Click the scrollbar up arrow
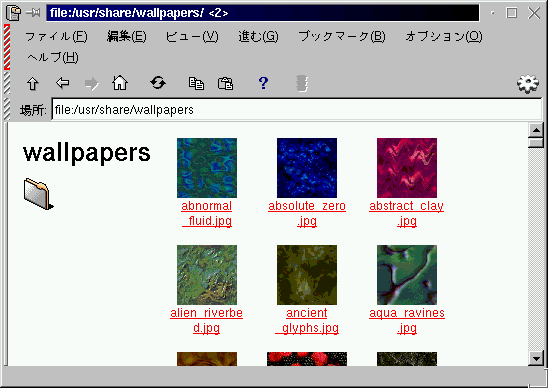 (536, 130)
